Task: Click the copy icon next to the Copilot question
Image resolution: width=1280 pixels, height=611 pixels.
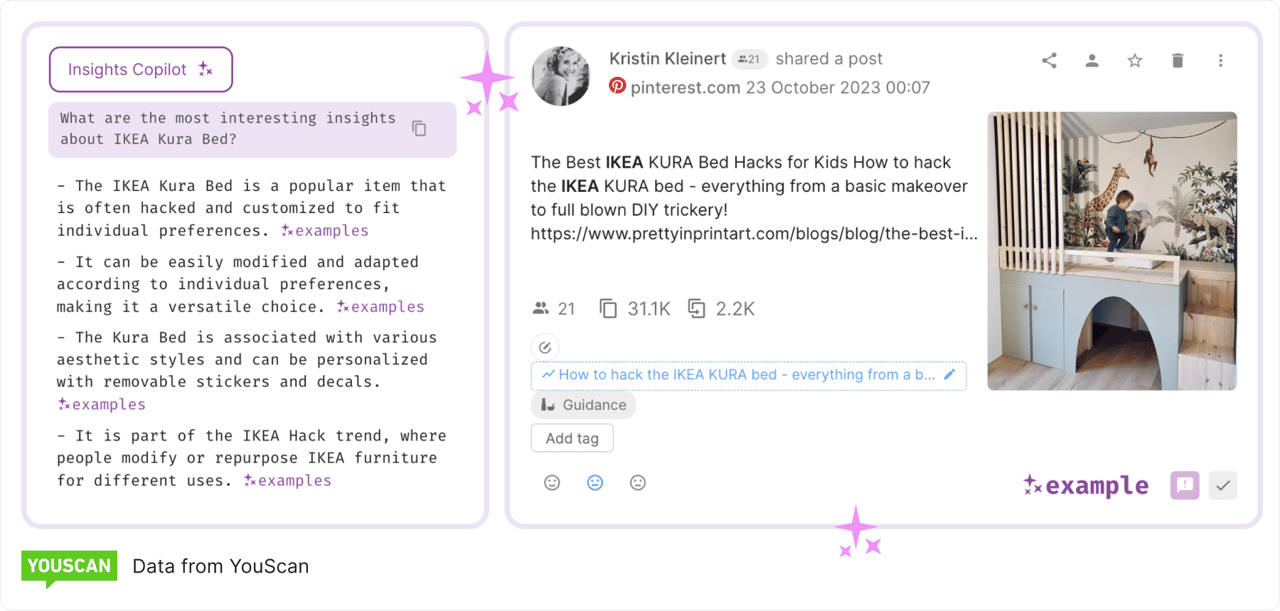Action: [x=419, y=129]
